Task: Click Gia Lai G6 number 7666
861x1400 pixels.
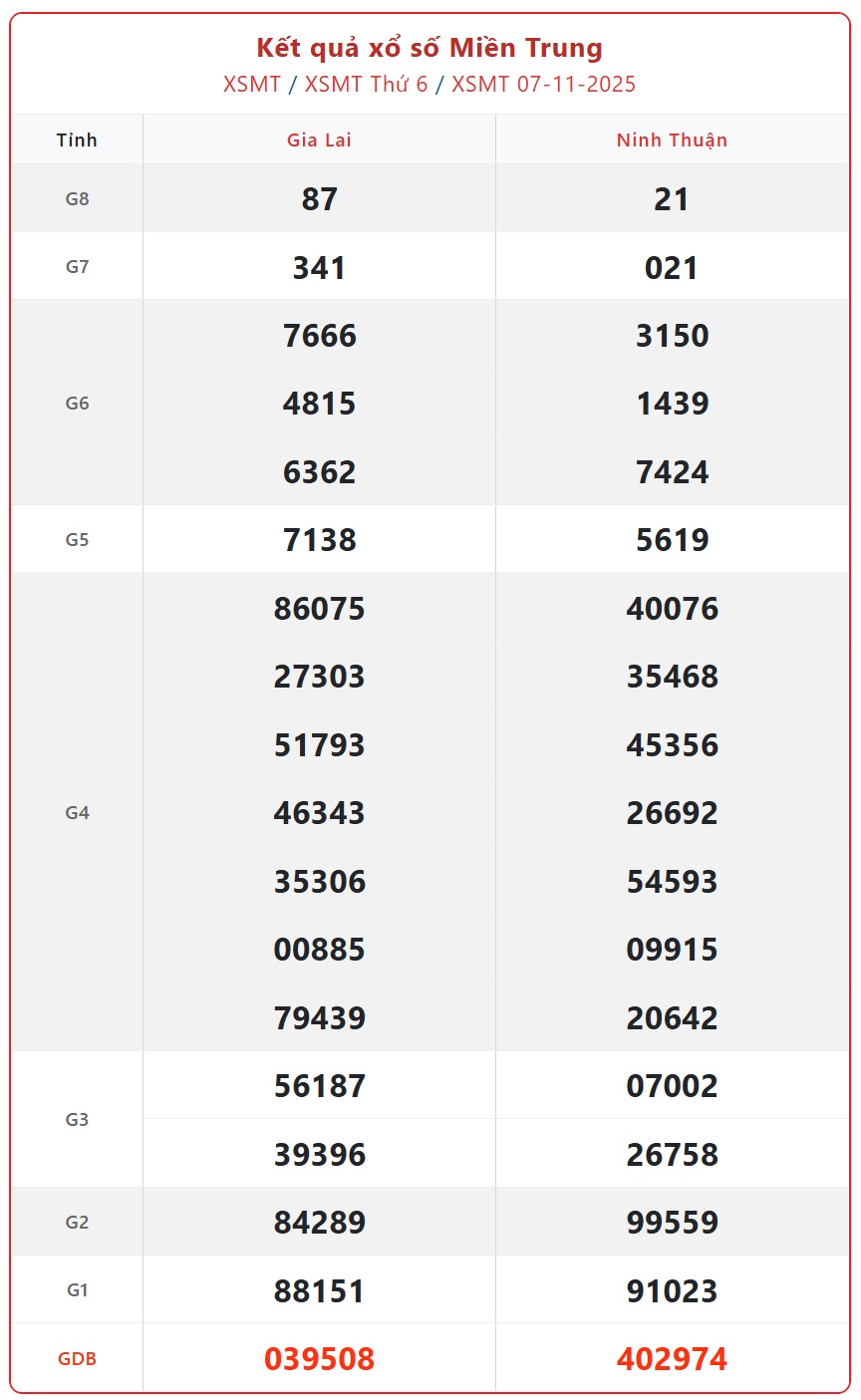Action: pyautogui.click(x=319, y=336)
